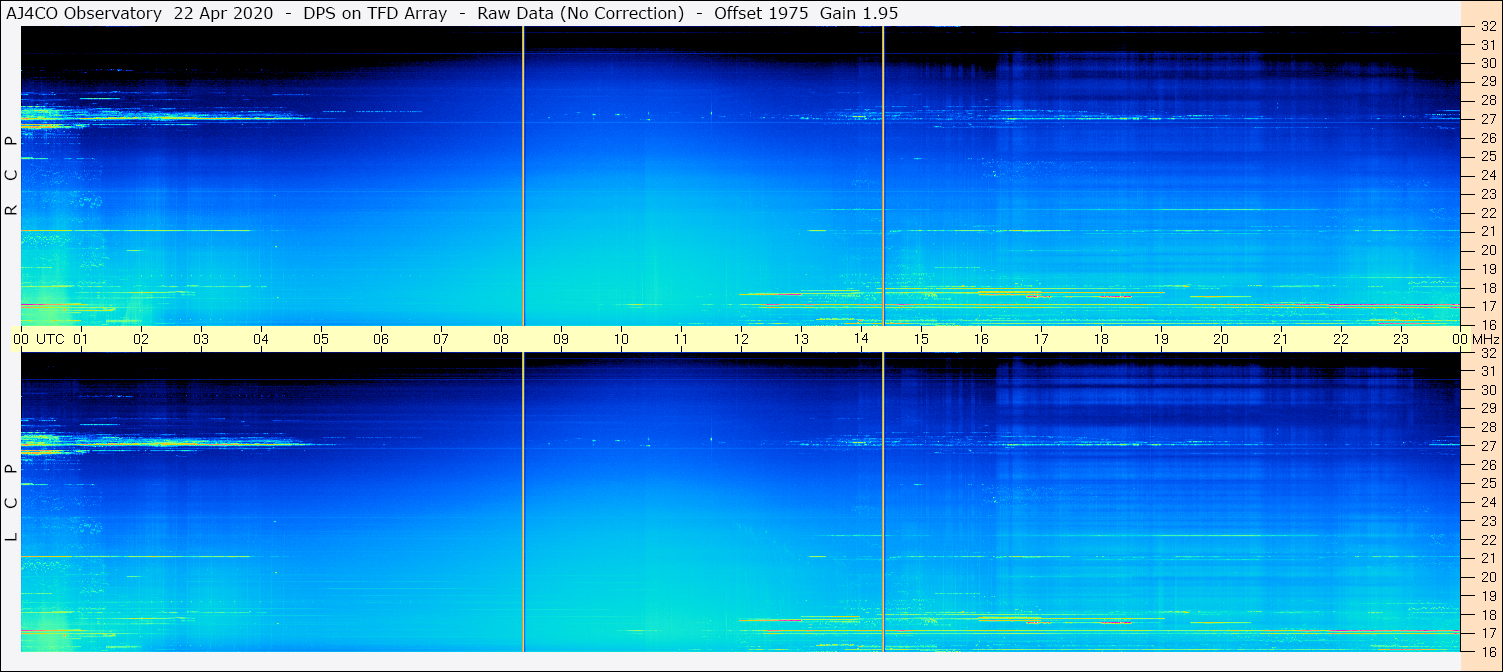Click hour 13 on the UTC time axis
The image size is (1503, 672).
(801, 339)
